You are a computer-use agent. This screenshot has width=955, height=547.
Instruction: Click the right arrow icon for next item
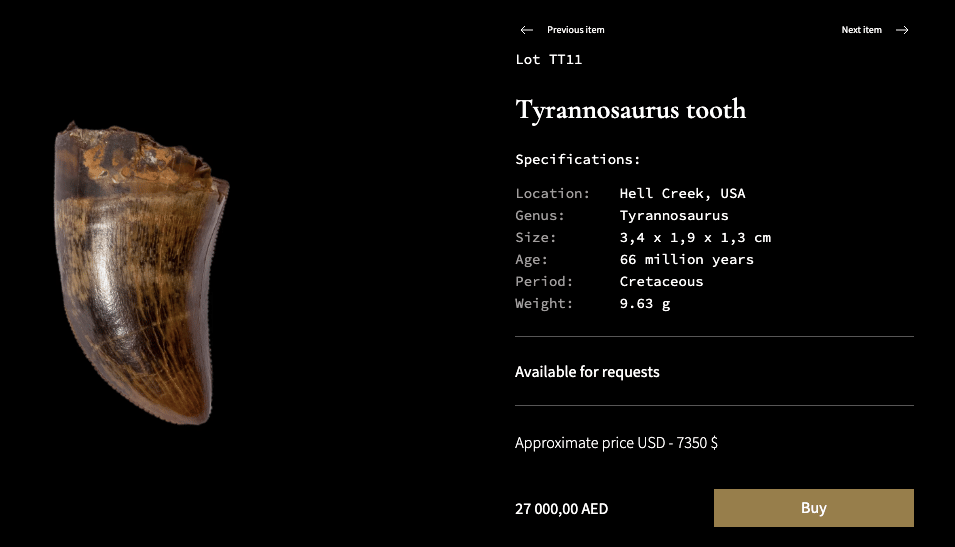[x=902, y=30]
